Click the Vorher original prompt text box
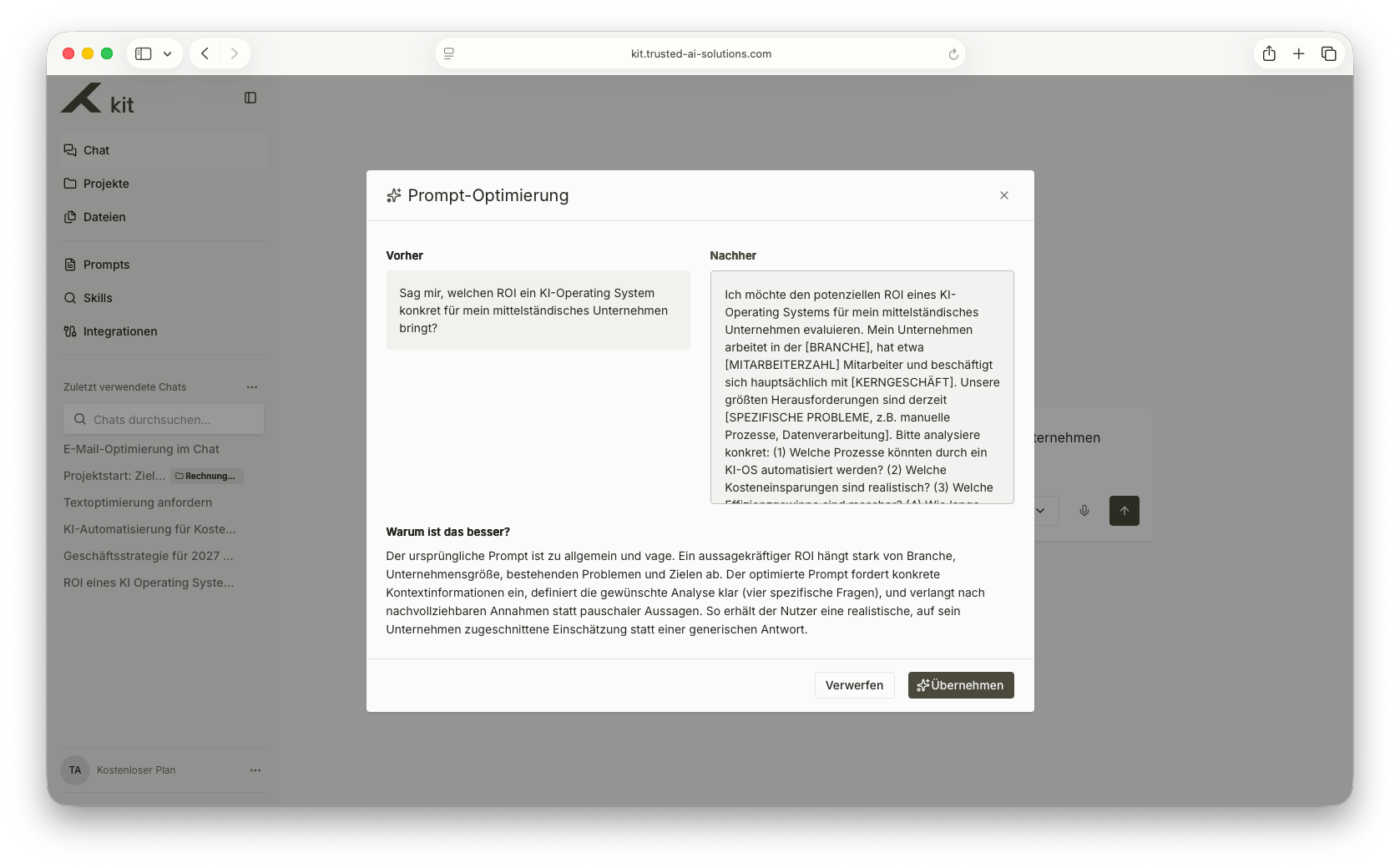Viewport: 1400px width, 868px height. point(538,310)
